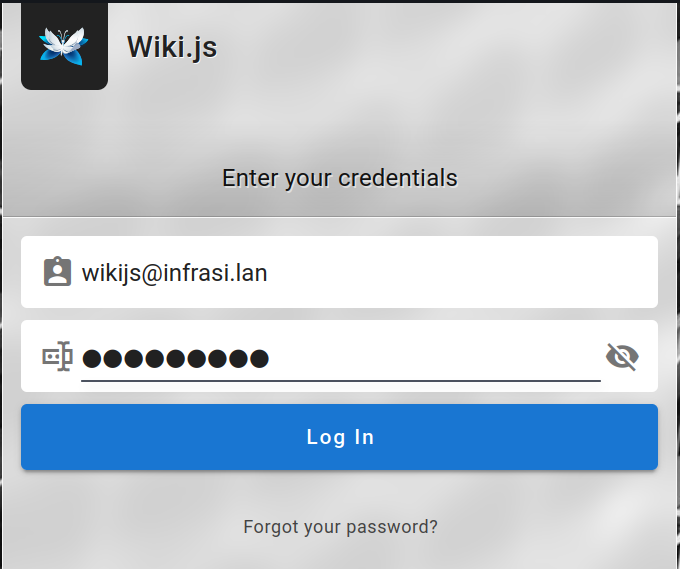Toggle password visibility with the eye icon
This screenshot has height=569, width=680.
pyautogui.click(x=622, y=357)
